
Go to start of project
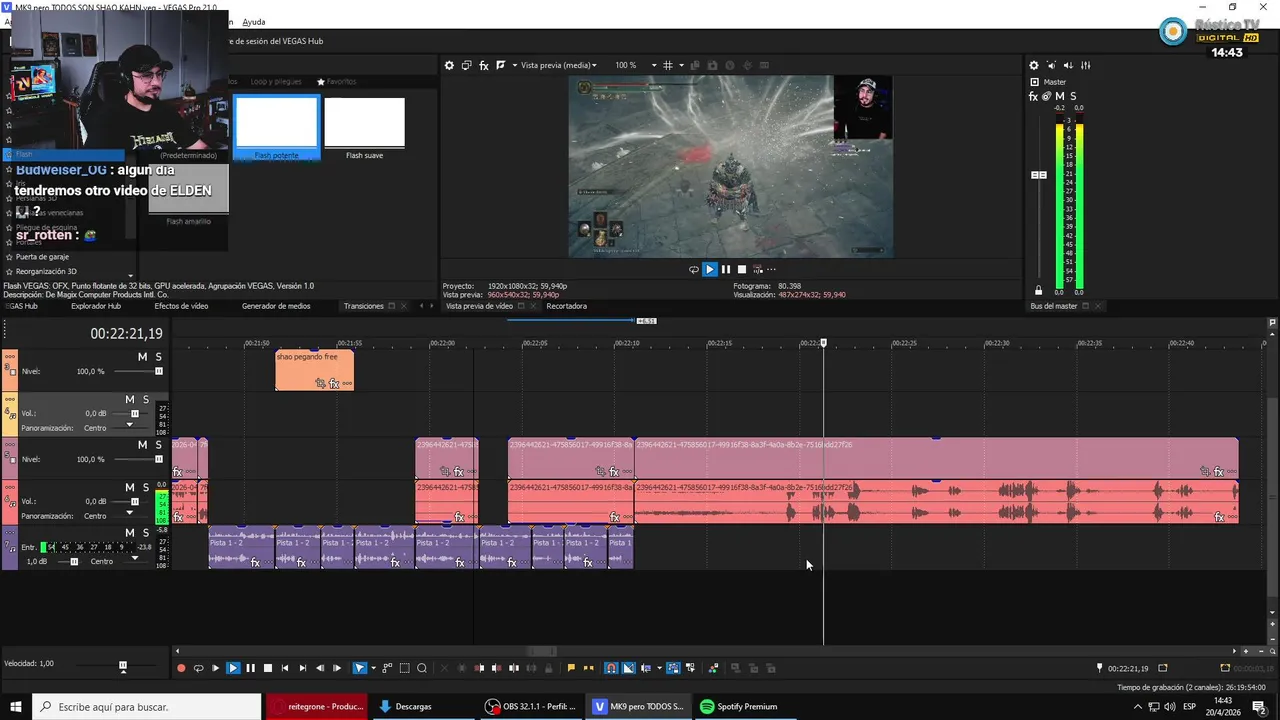(285, 668)
